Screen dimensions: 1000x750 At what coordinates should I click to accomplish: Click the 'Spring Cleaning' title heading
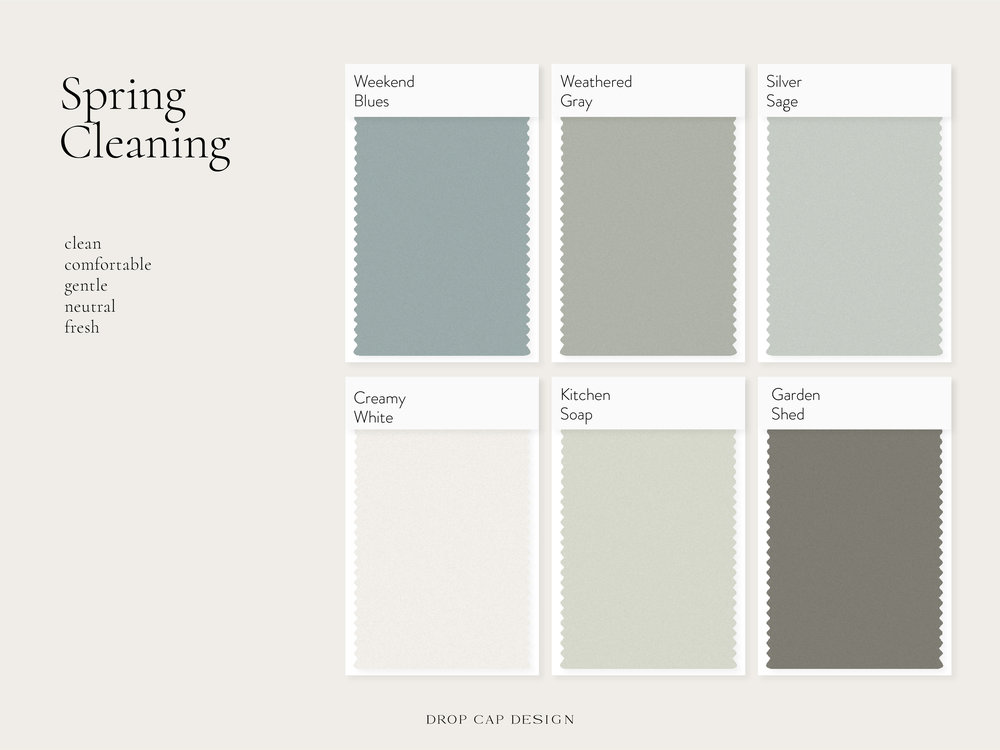click(145, 120)
